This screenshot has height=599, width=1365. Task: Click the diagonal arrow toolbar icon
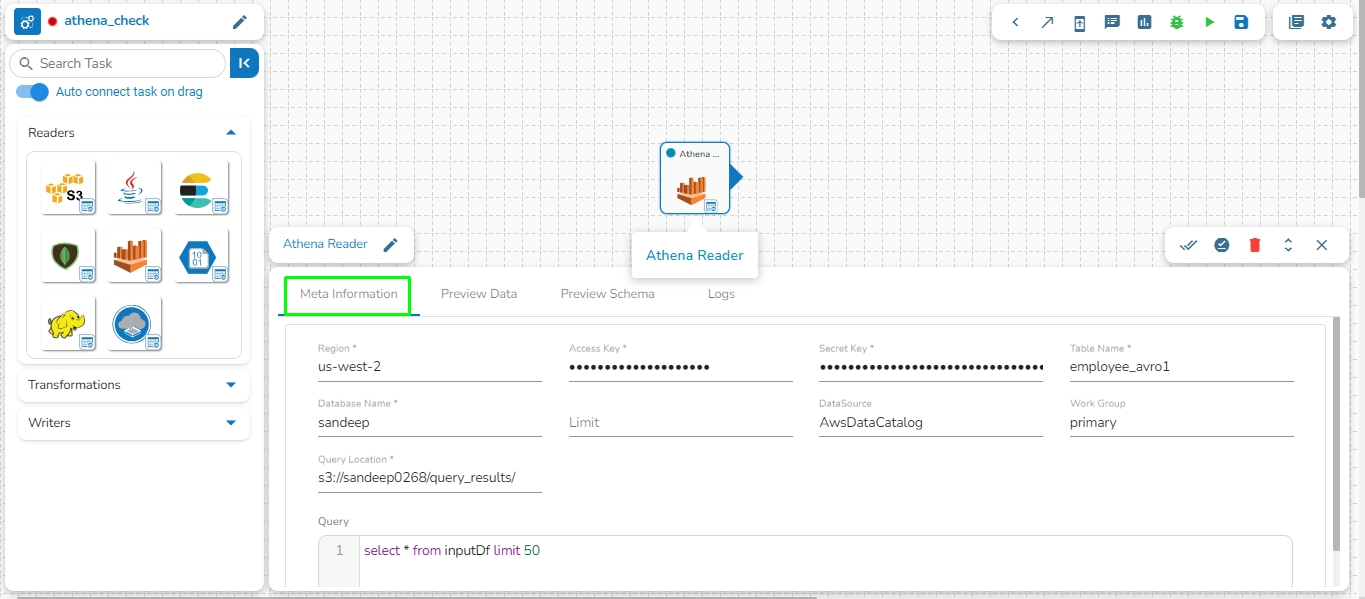click(x=1047, y=22)
